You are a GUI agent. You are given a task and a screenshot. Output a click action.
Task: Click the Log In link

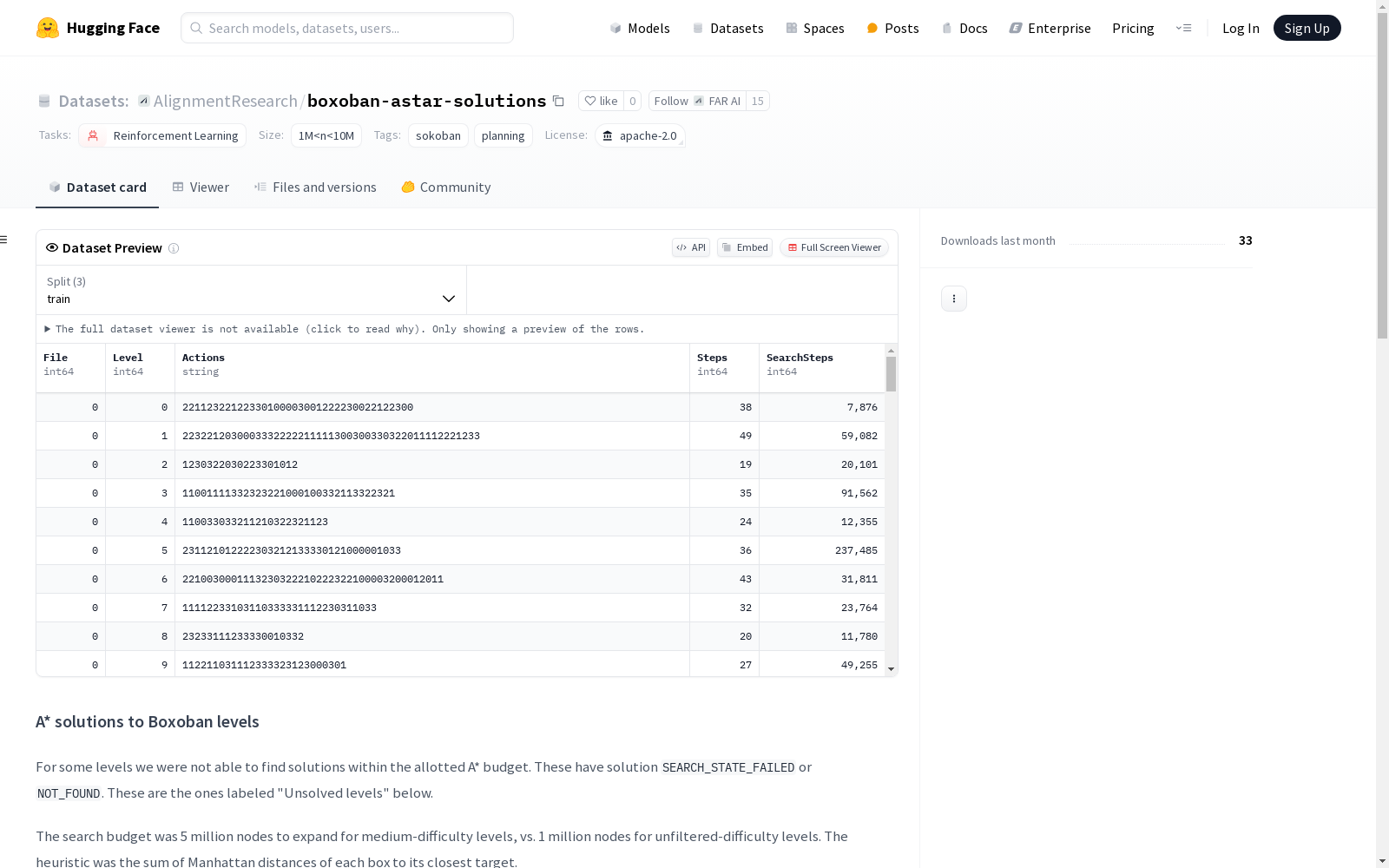pos(1241,28)
